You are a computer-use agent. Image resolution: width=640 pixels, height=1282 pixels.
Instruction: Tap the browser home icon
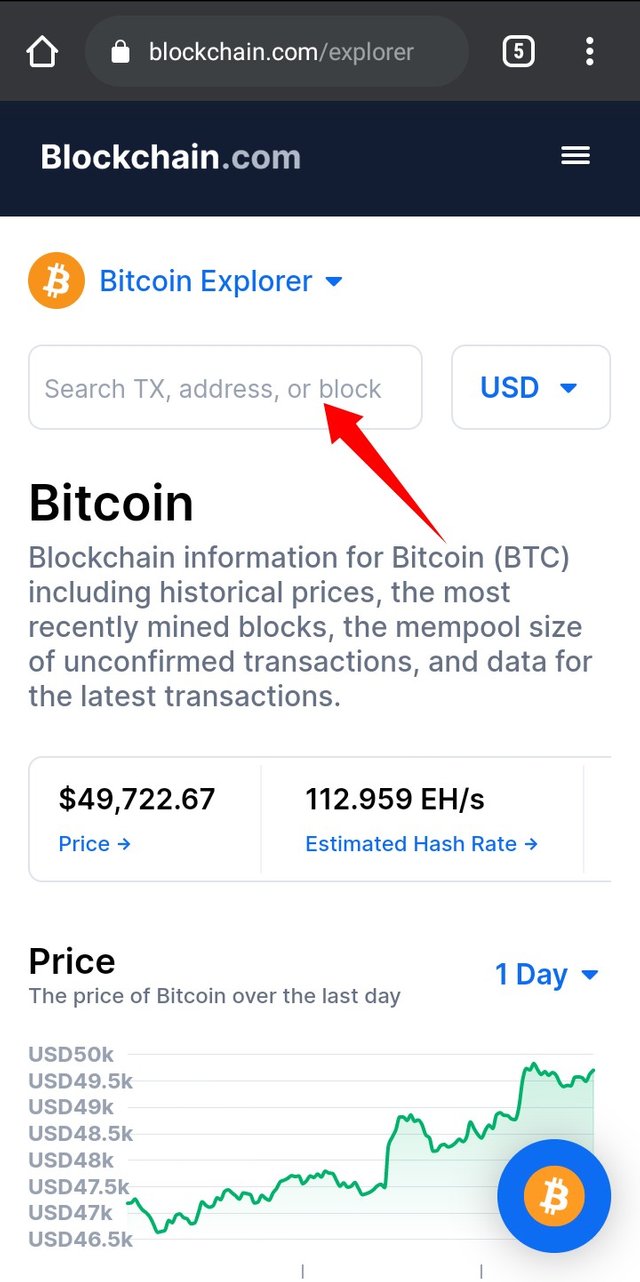click(42, 51)
